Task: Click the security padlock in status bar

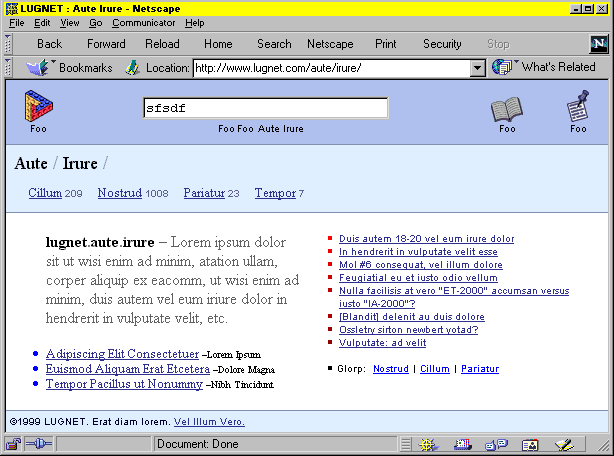Action: (14, 444)
